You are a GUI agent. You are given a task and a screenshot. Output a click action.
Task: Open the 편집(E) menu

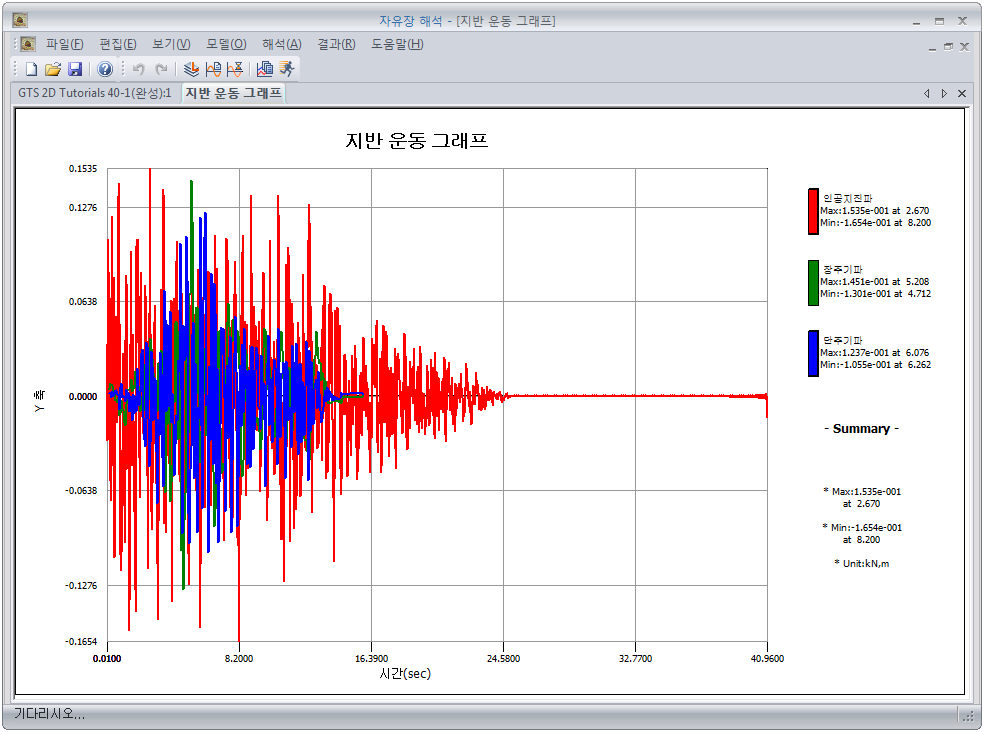[x=118, y=44]
